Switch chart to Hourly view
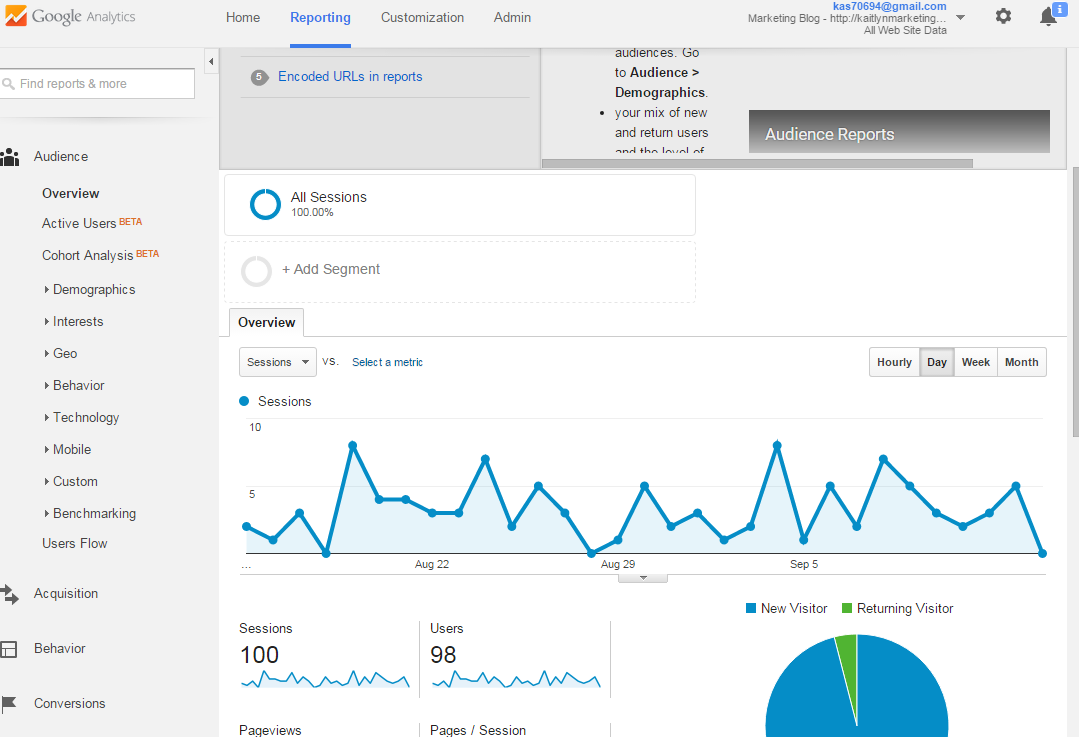Screen dimensions: 1079x737 894,362
